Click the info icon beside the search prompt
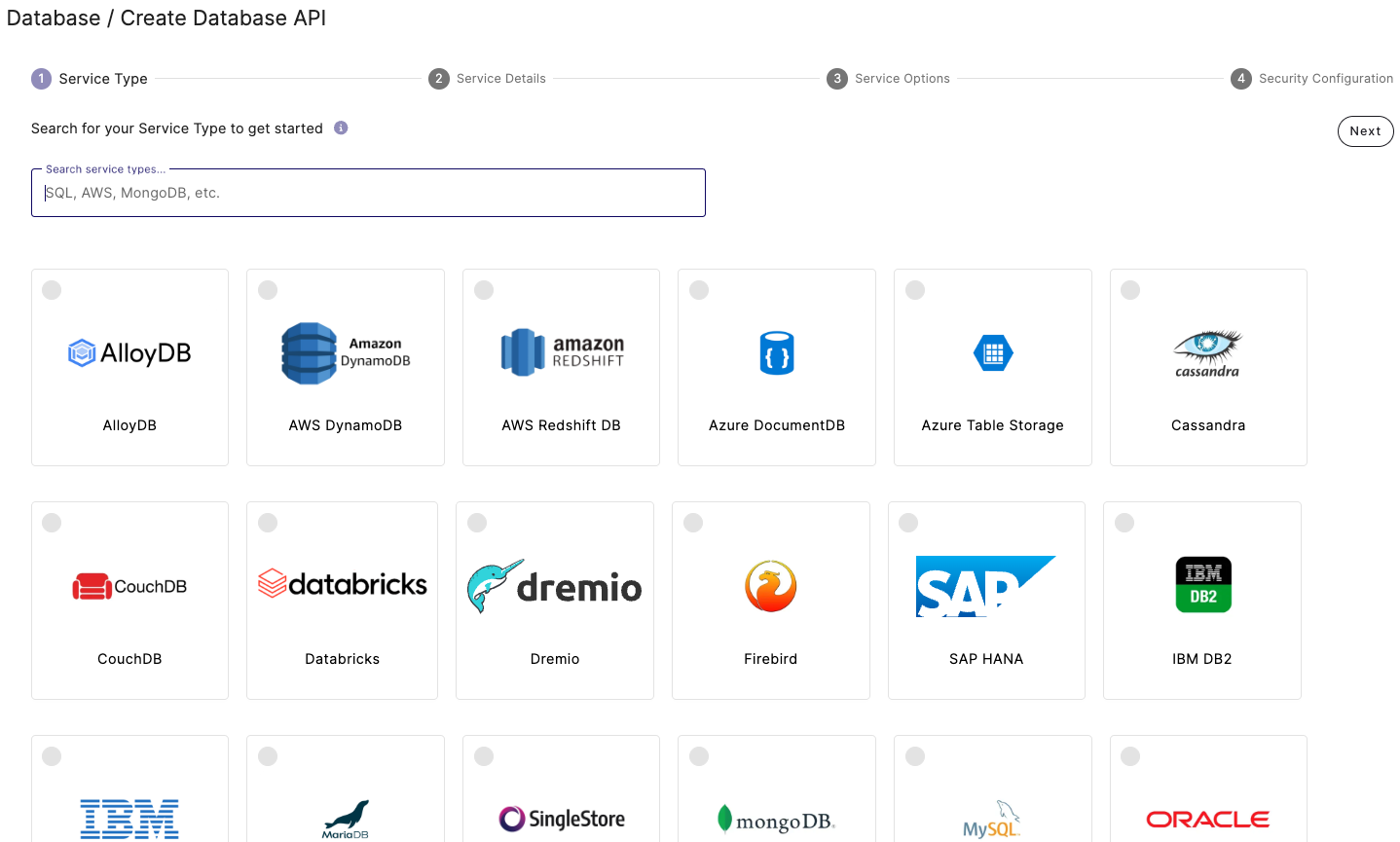This screenshot has width=1400, height=842. coord(339,128)
